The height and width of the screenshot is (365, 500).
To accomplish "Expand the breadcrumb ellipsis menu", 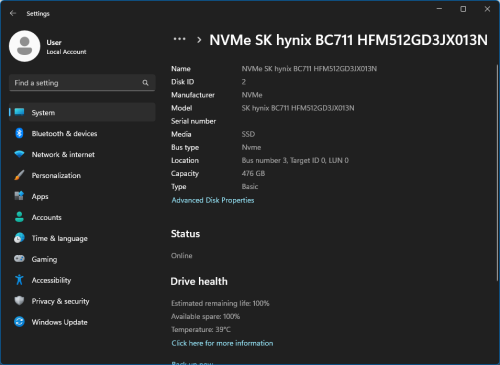I will 179,39.
